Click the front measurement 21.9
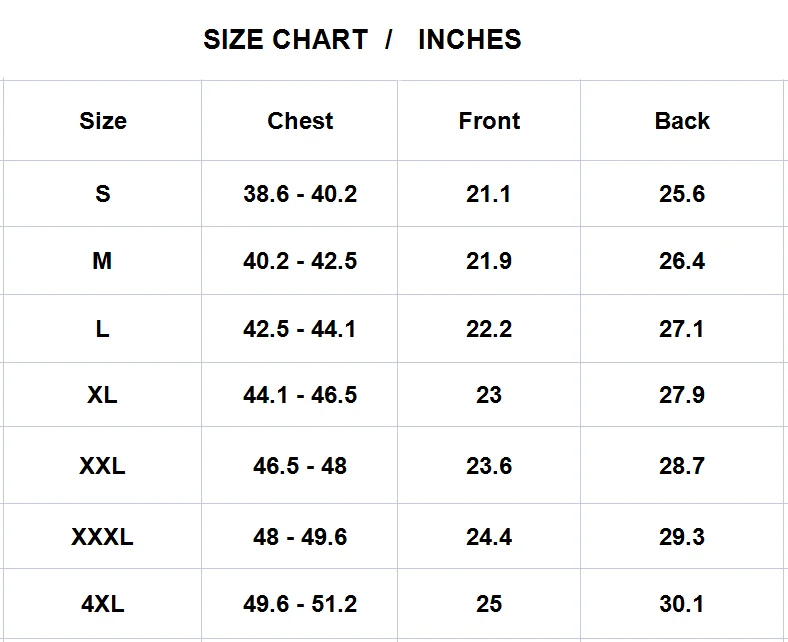This screenshot has width=788, height=642. click(489, 261)
